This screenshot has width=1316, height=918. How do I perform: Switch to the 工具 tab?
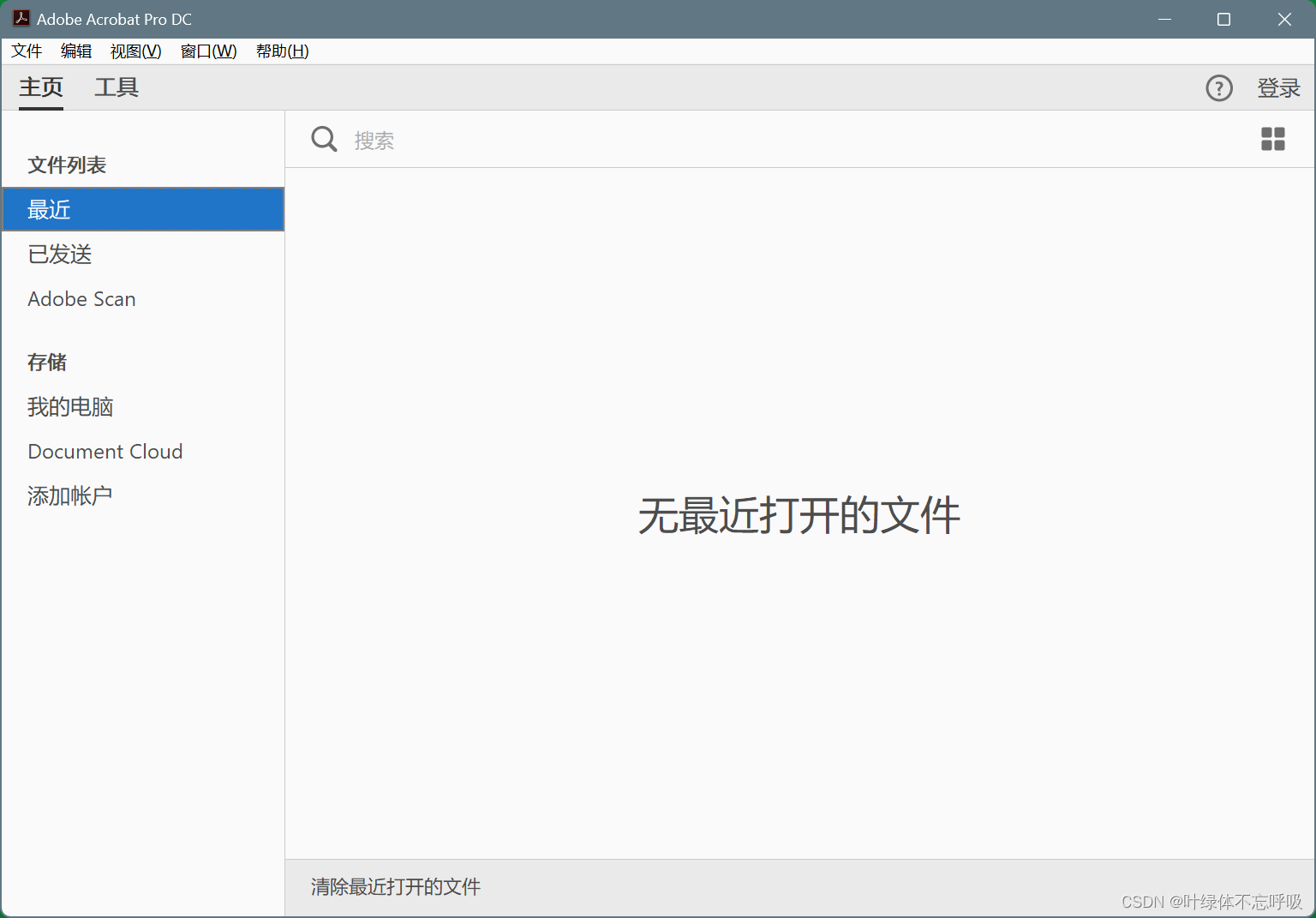click(117, 87)
